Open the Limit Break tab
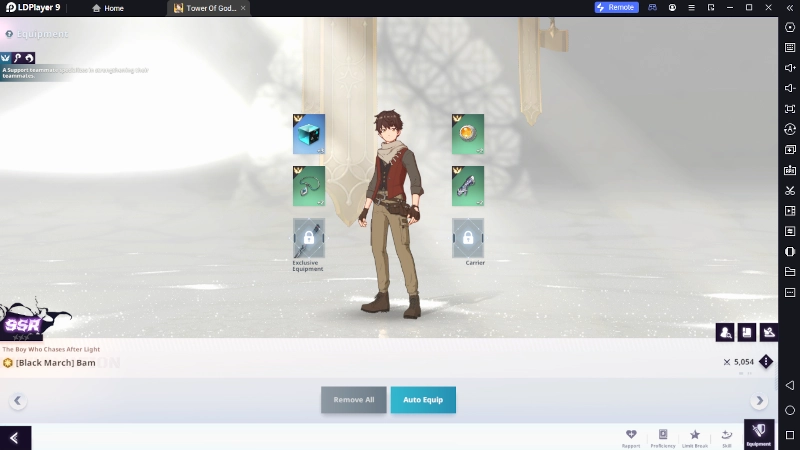 tap(695, 438)
